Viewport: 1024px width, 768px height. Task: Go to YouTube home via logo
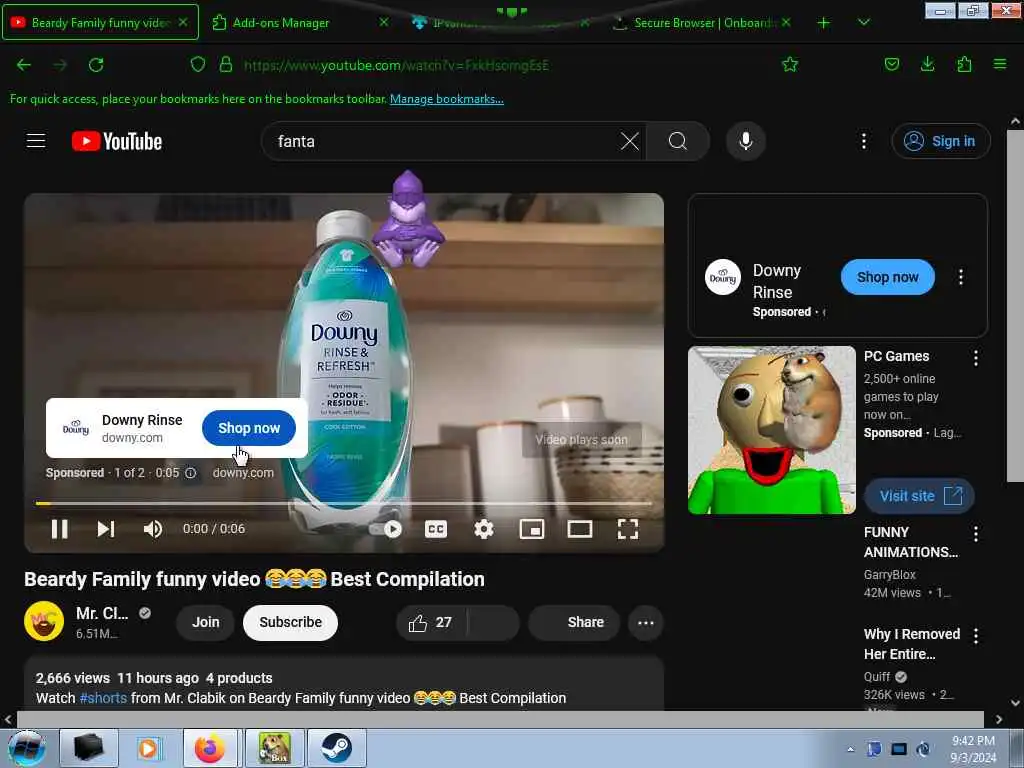coord(117,141)
